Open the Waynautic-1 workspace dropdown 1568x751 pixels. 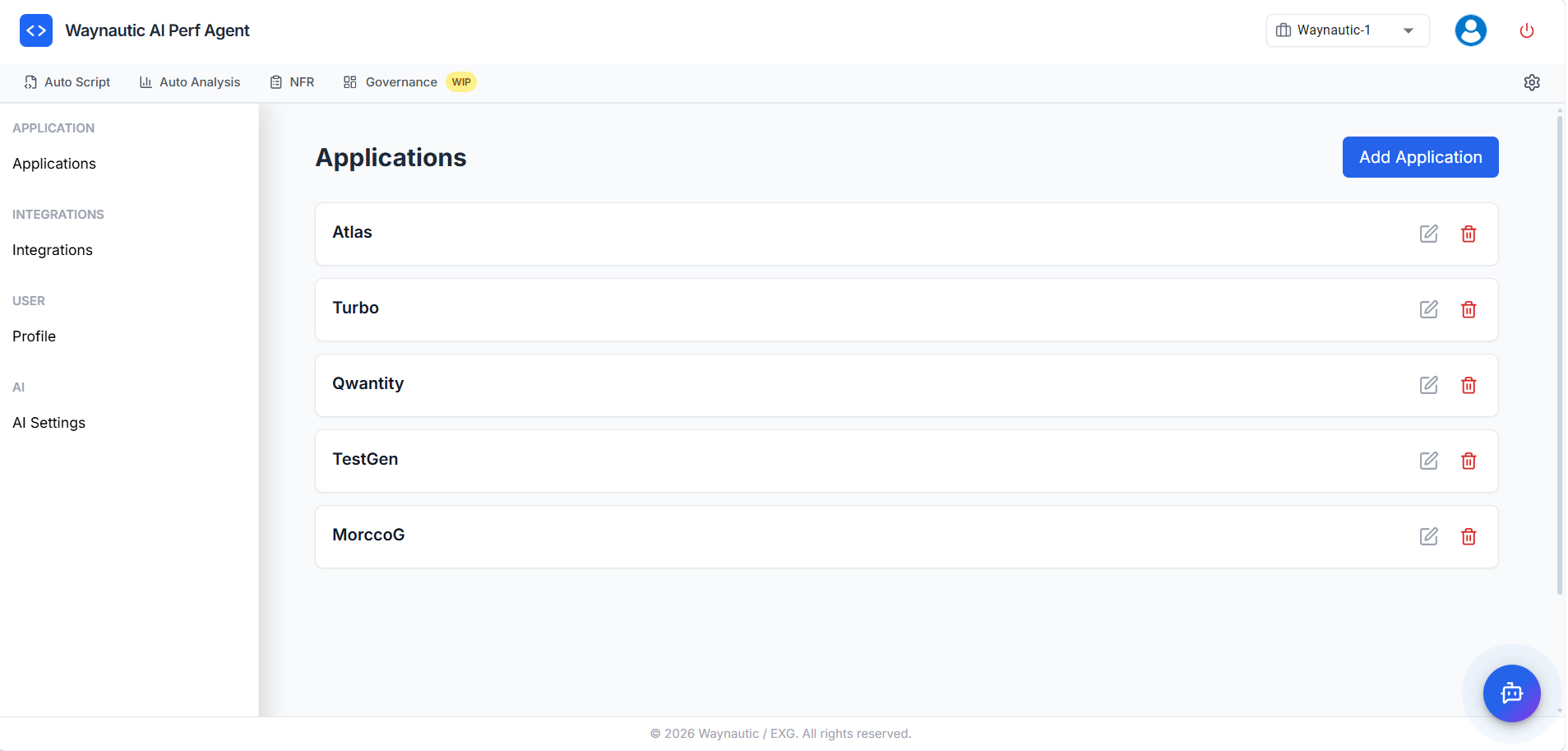click(1346, 30)
